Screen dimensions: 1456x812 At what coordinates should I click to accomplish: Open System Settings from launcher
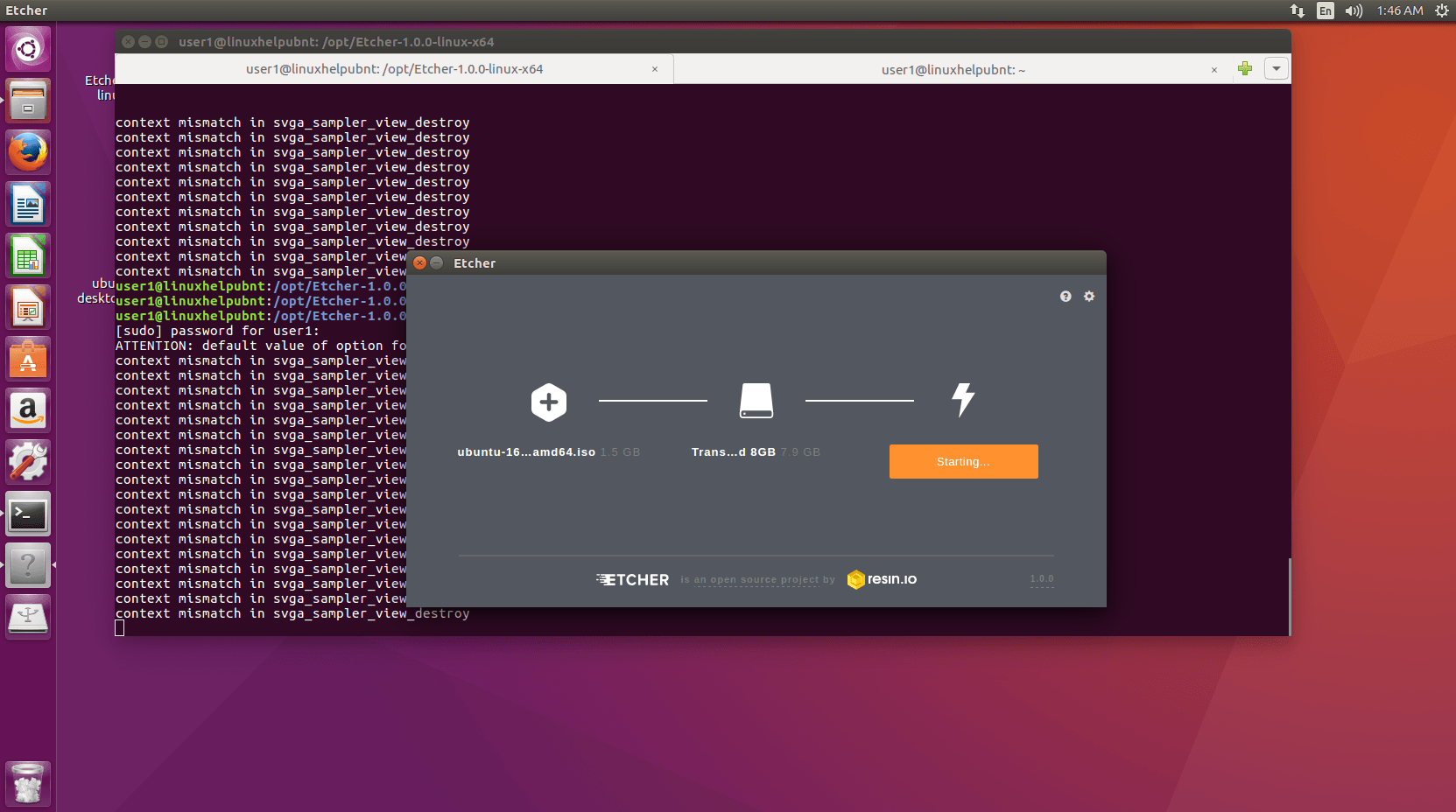[28, 462]
